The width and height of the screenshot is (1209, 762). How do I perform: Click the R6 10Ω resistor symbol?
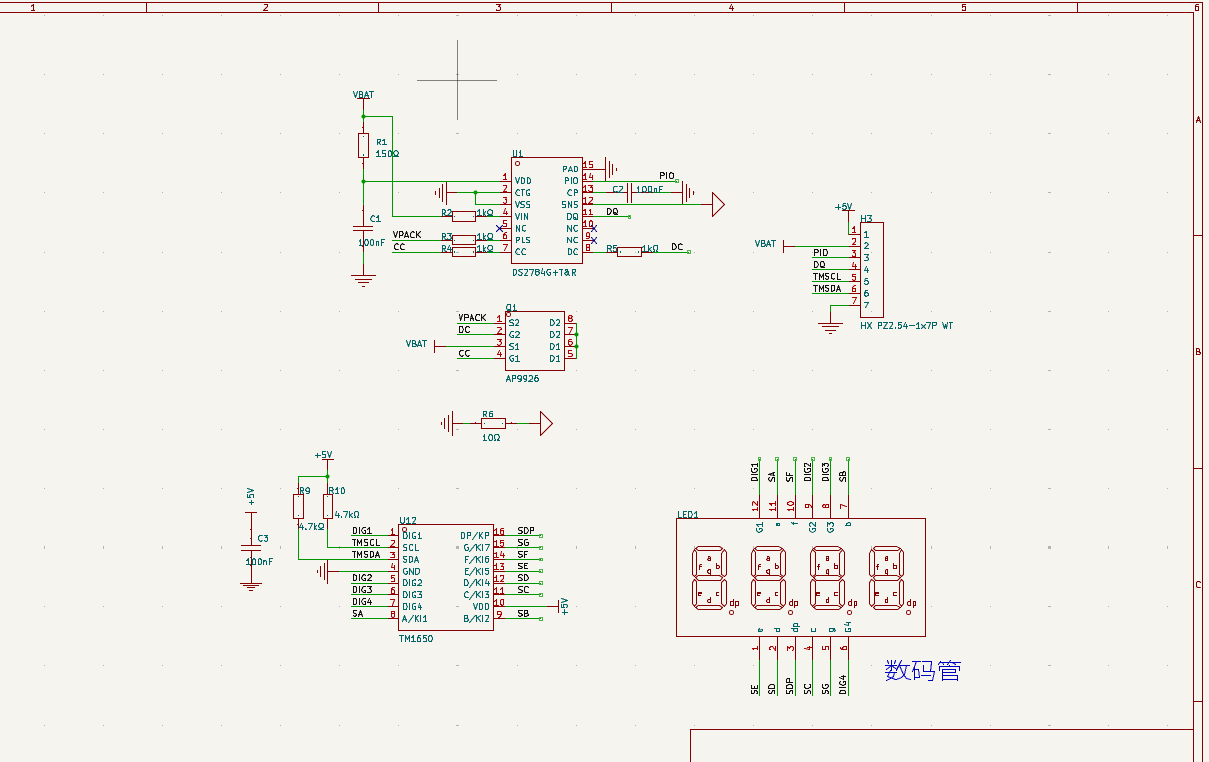coord(488,424)
